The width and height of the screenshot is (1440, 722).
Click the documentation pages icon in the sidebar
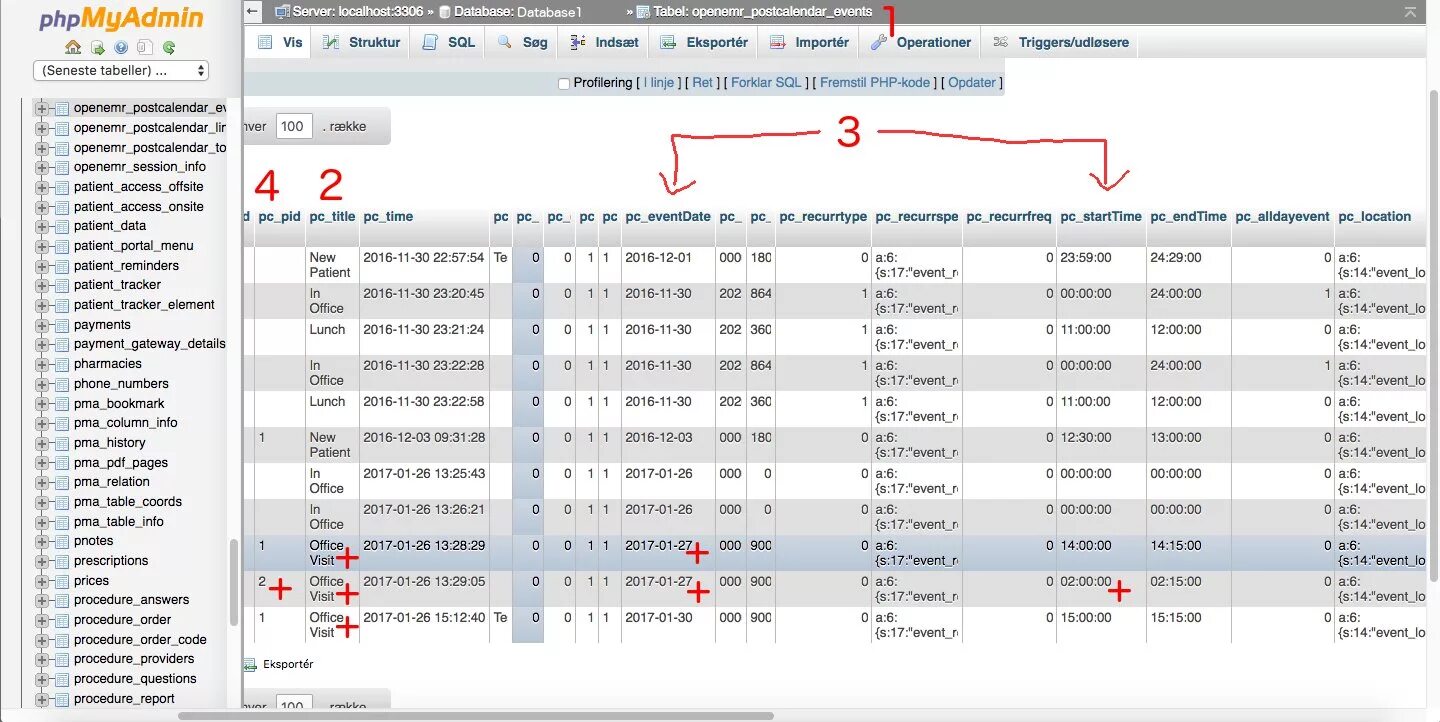point(145,47)
